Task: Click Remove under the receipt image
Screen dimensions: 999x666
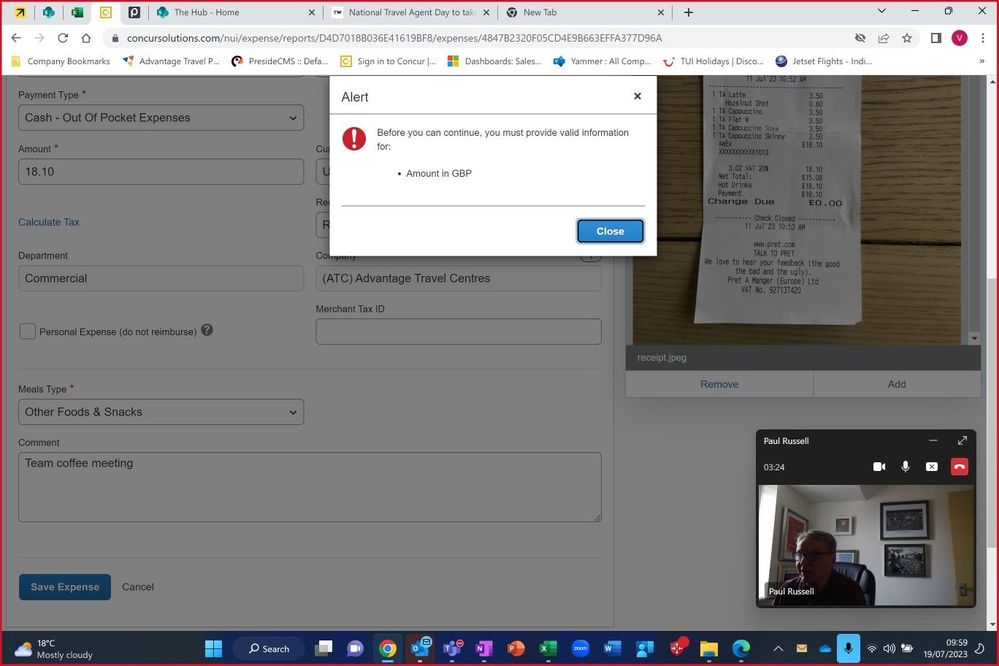Action: [x=719, y=384]
